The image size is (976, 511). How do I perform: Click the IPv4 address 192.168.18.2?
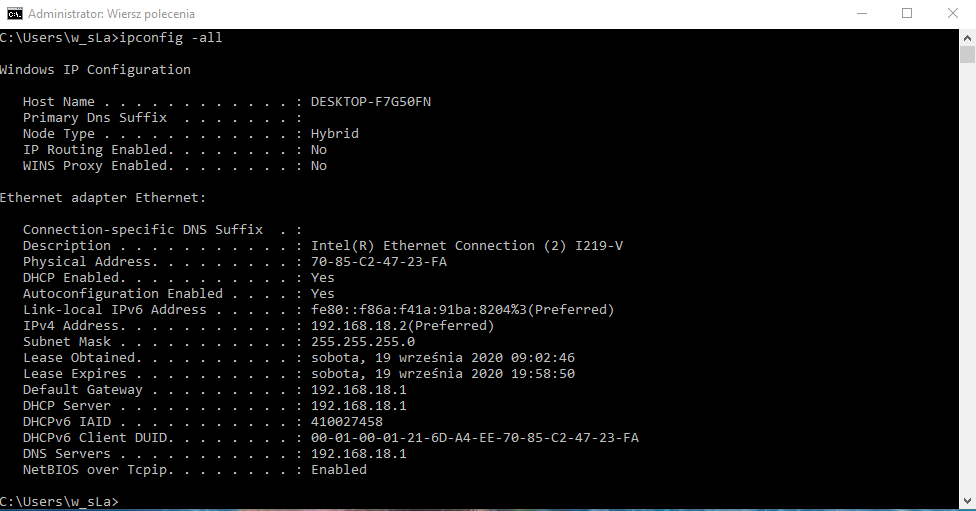358,326
